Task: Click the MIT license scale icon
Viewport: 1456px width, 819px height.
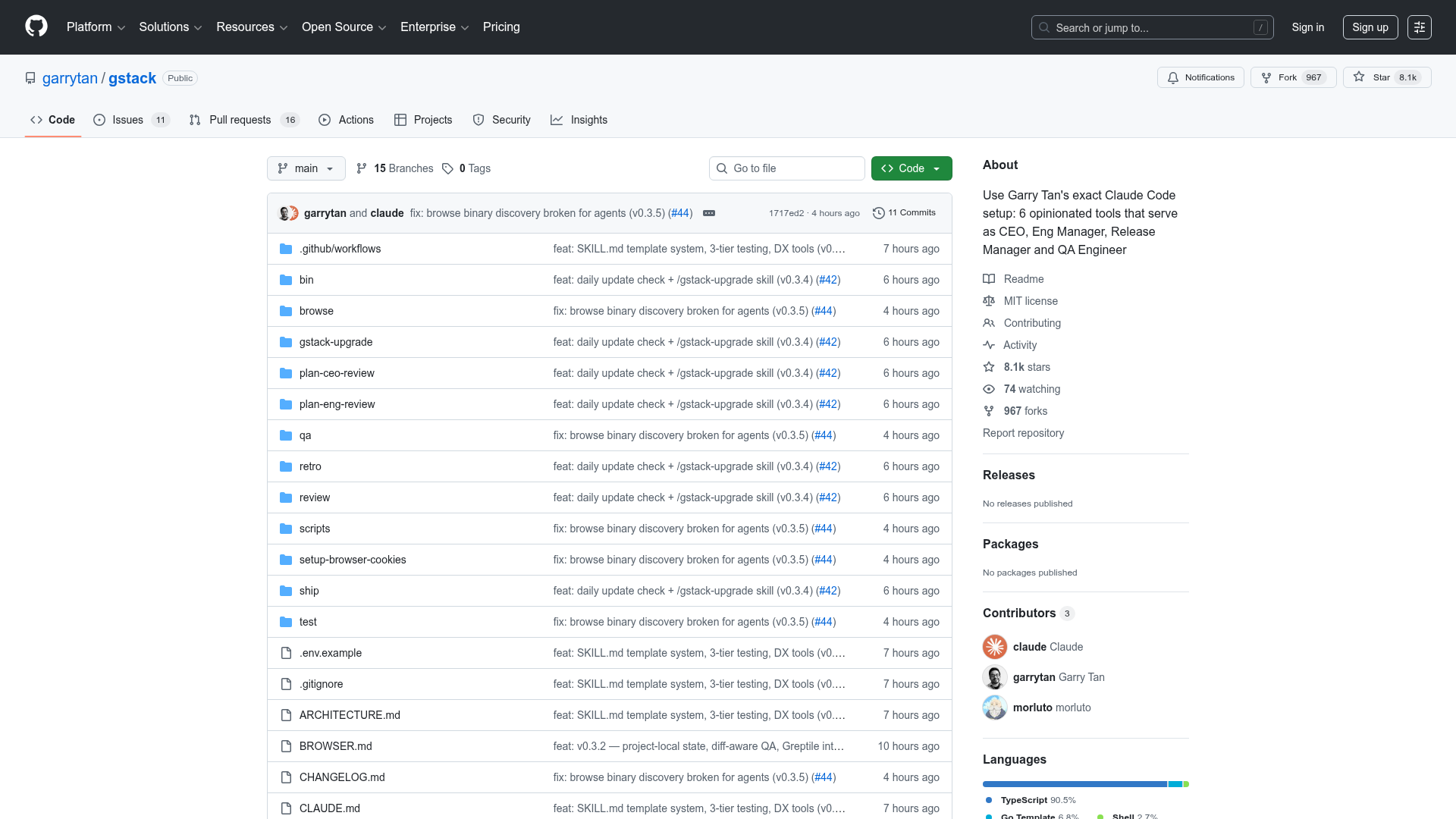Action: pyautogui.click(x=989, y=301)
